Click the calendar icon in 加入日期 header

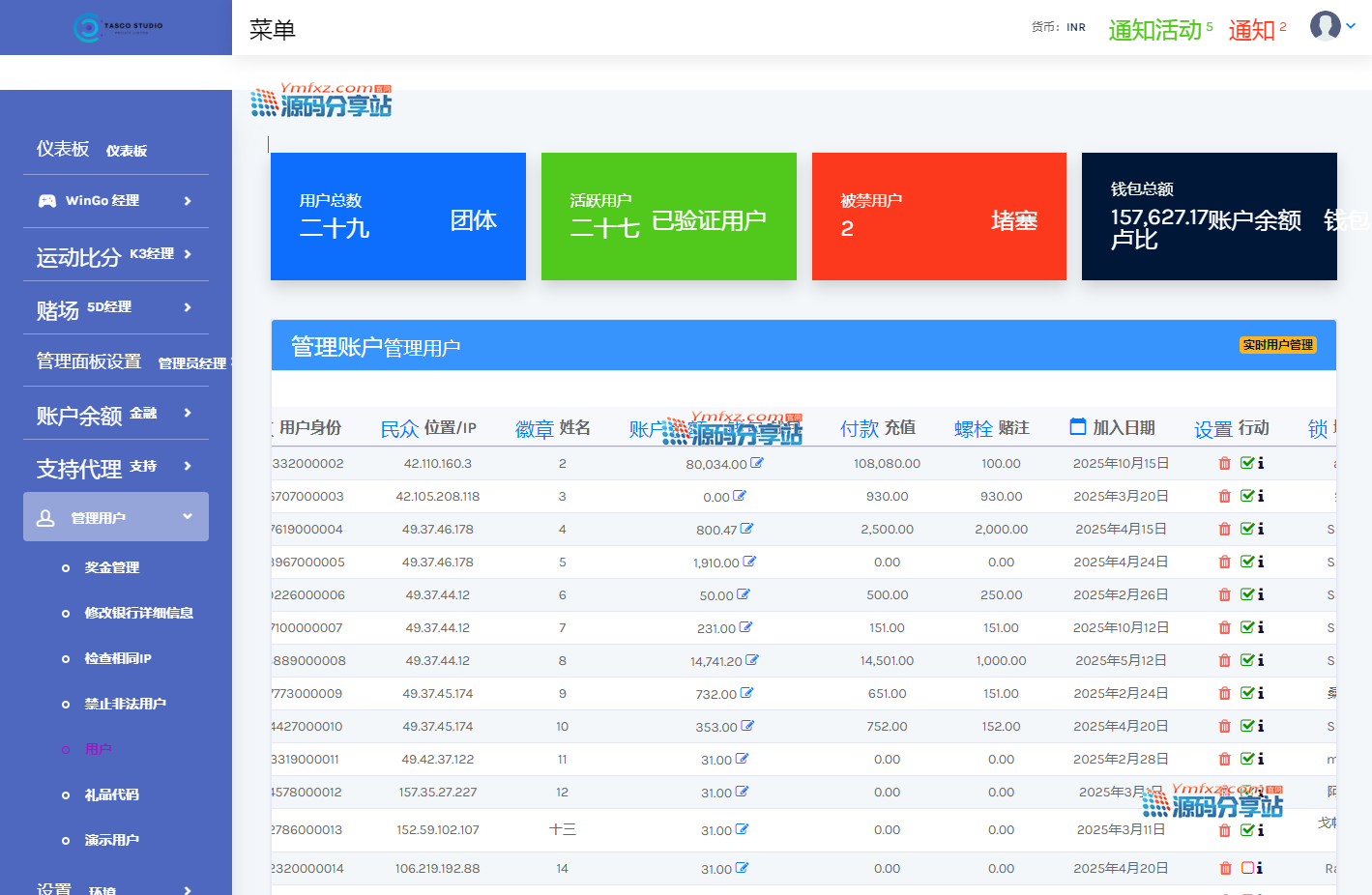(x=1078, y=426)
